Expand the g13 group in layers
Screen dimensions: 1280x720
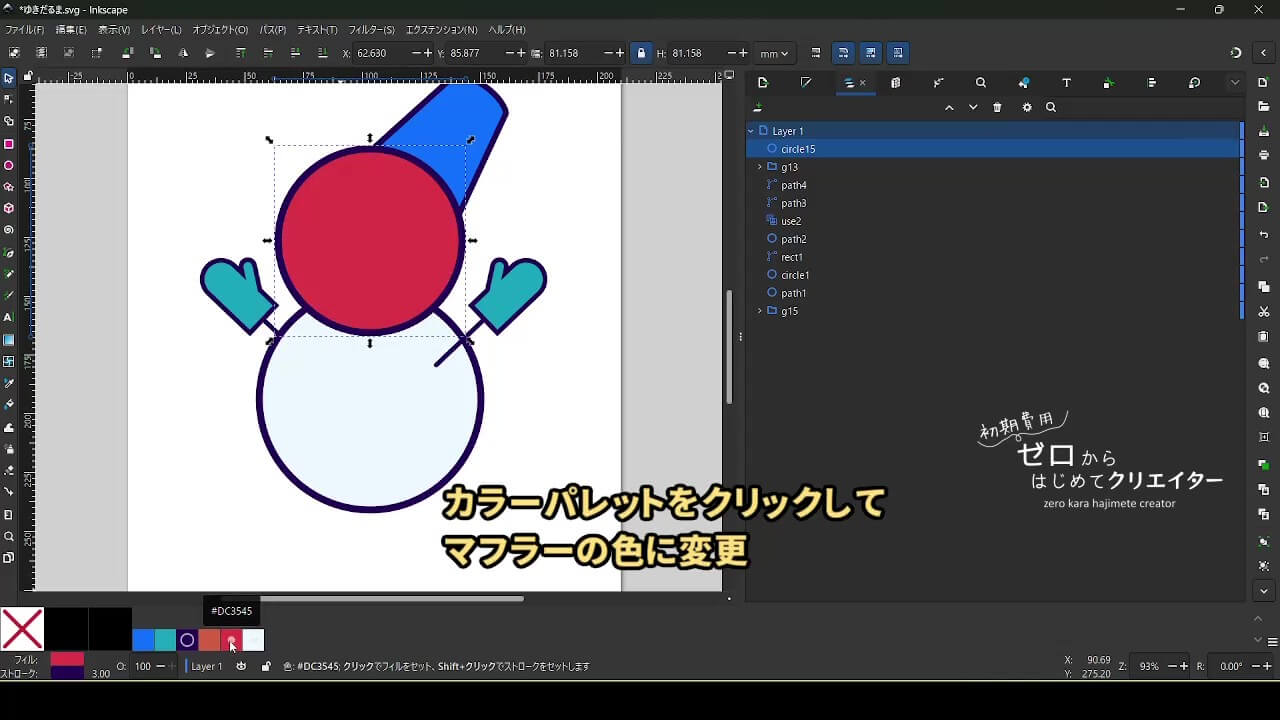click(760, 167)
